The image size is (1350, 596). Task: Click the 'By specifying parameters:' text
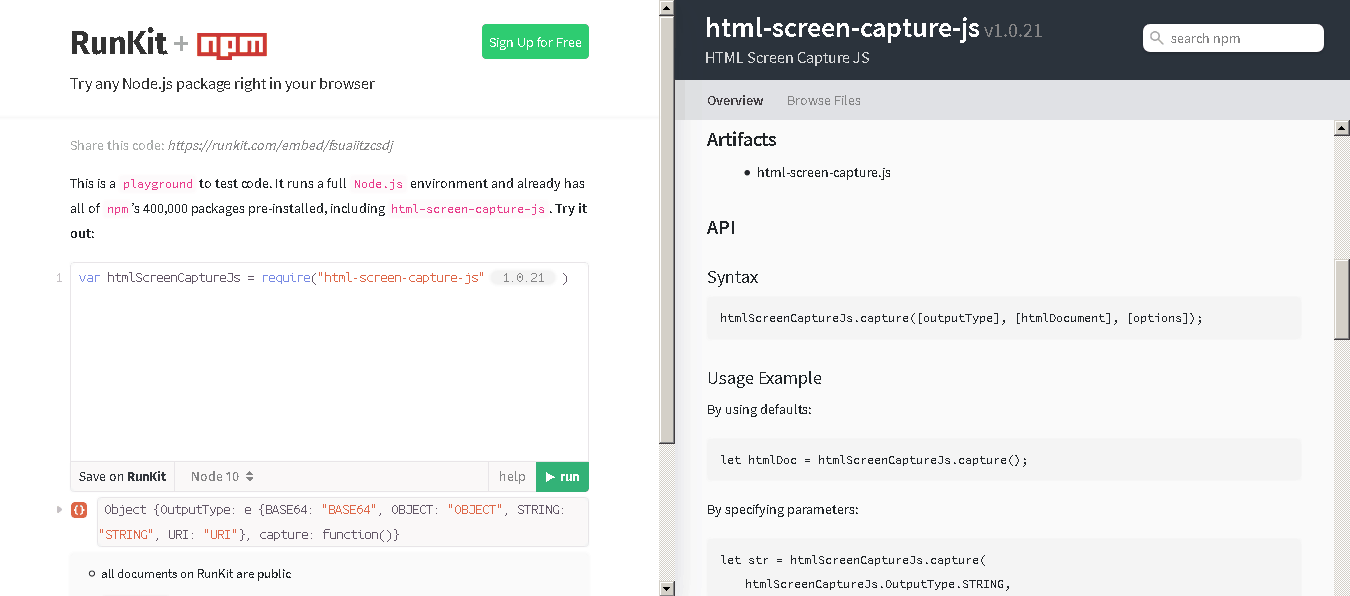(782, 509)
